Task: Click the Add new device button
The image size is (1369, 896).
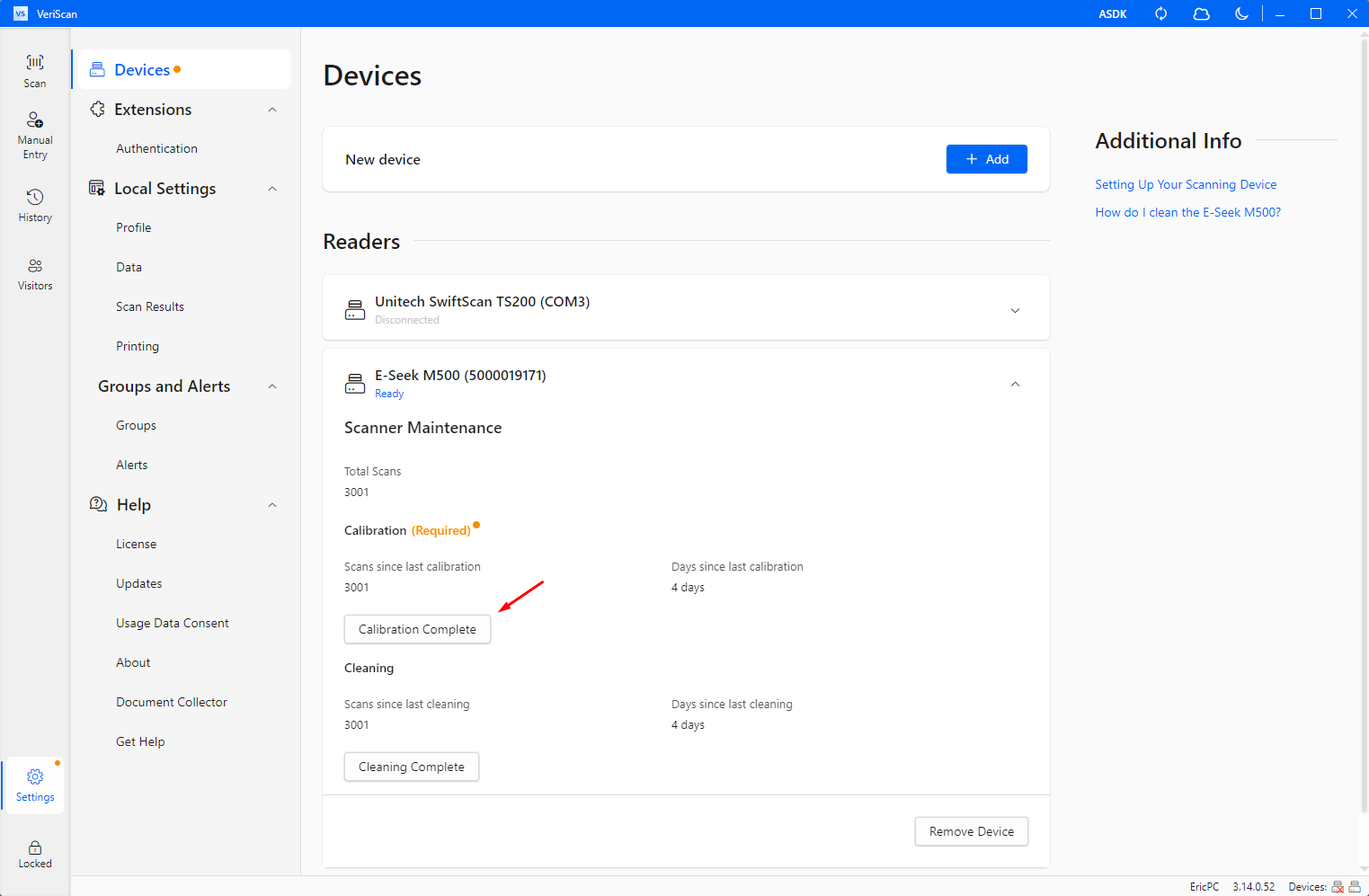Action: tap(986, 159)
